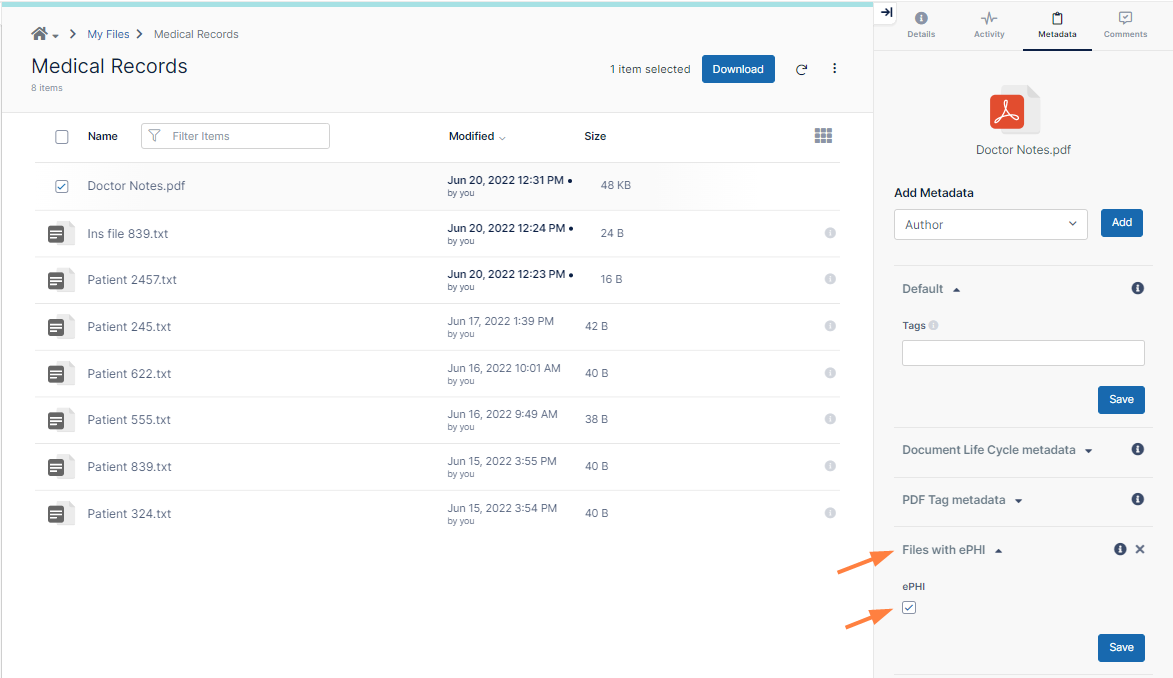Toggle the select all files checkbox

point(62,137)
